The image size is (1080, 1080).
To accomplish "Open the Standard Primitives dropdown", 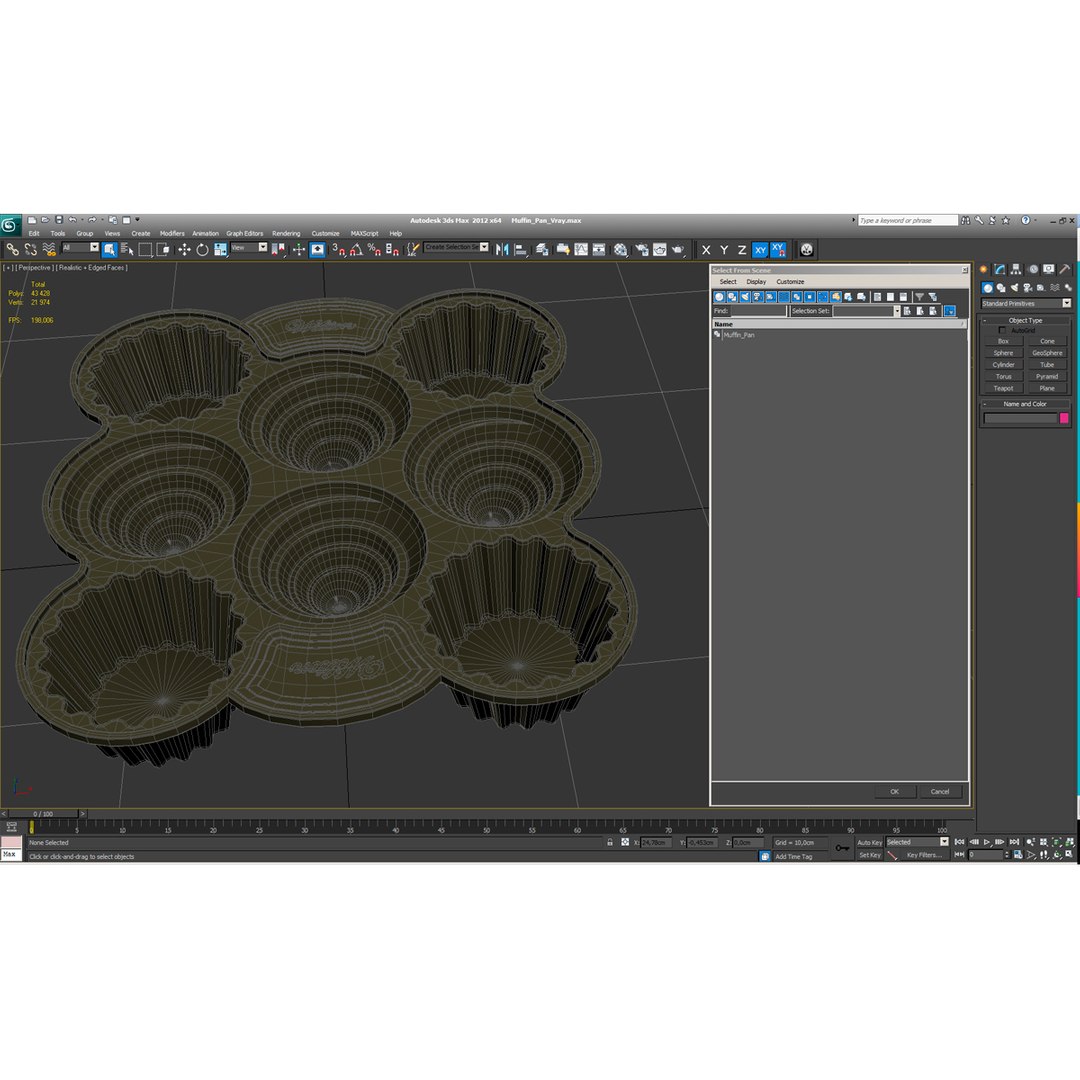I will [1026, 304].
